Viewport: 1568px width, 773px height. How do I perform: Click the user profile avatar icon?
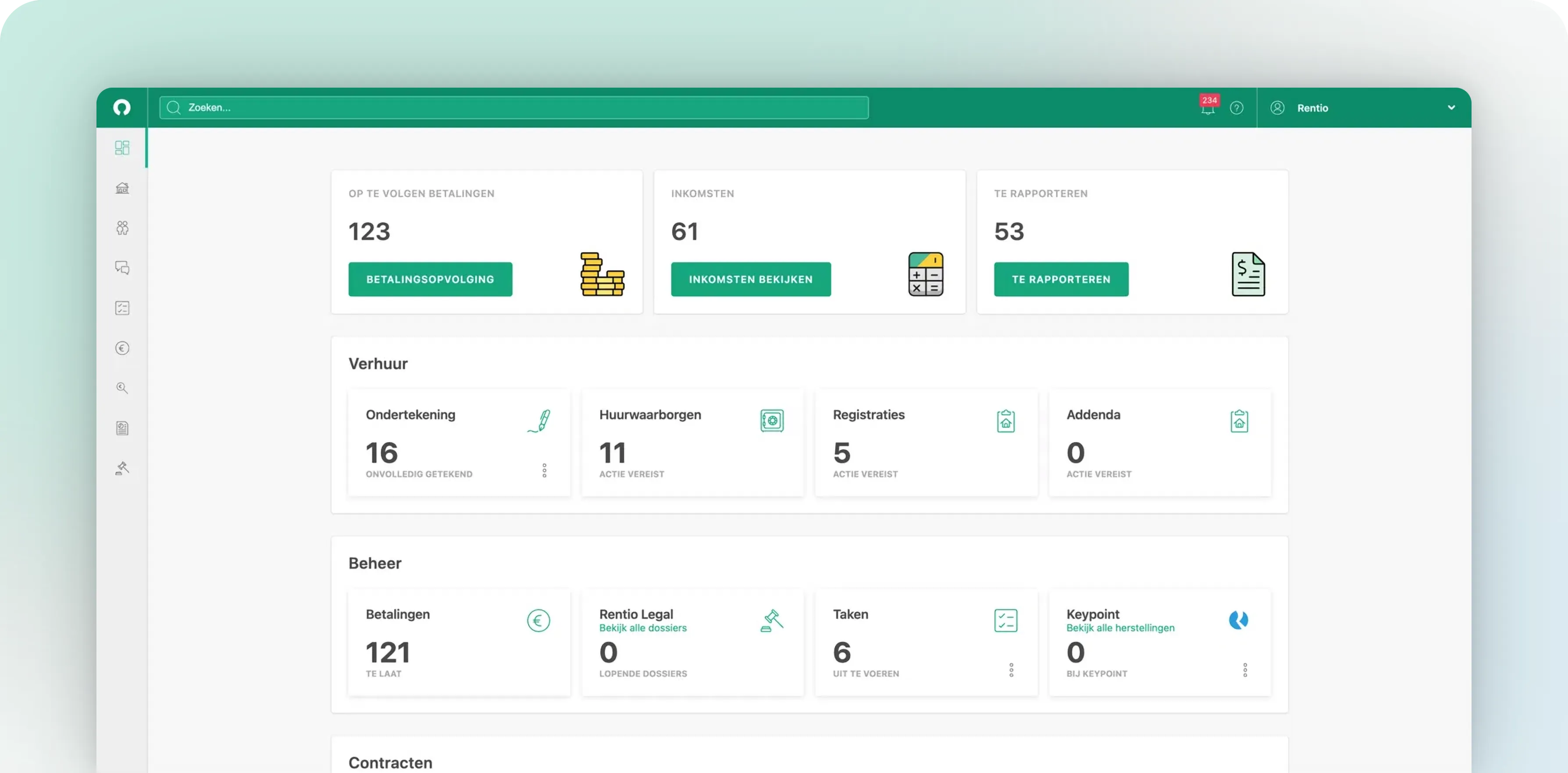coord(1277,108)
